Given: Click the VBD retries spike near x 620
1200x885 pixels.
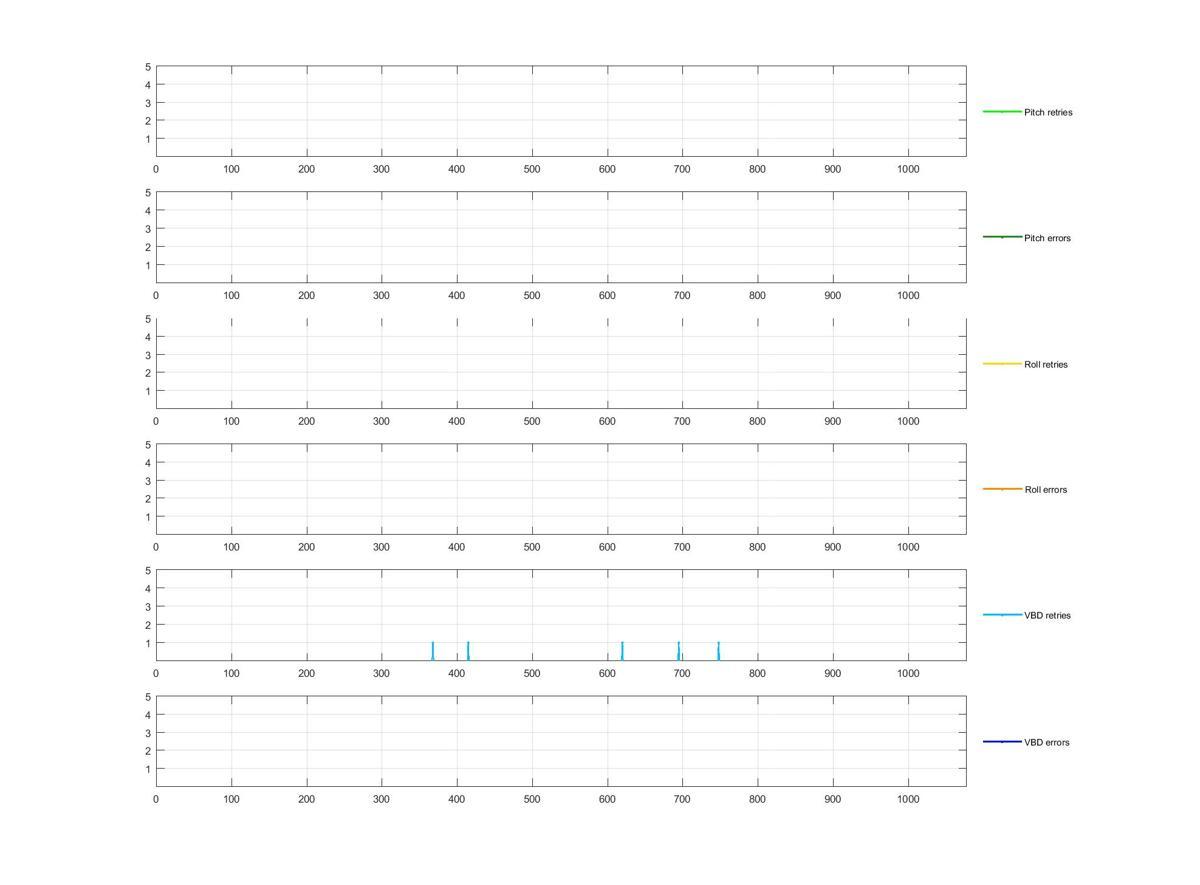Looking at the screenshot, I should [622, 651].
